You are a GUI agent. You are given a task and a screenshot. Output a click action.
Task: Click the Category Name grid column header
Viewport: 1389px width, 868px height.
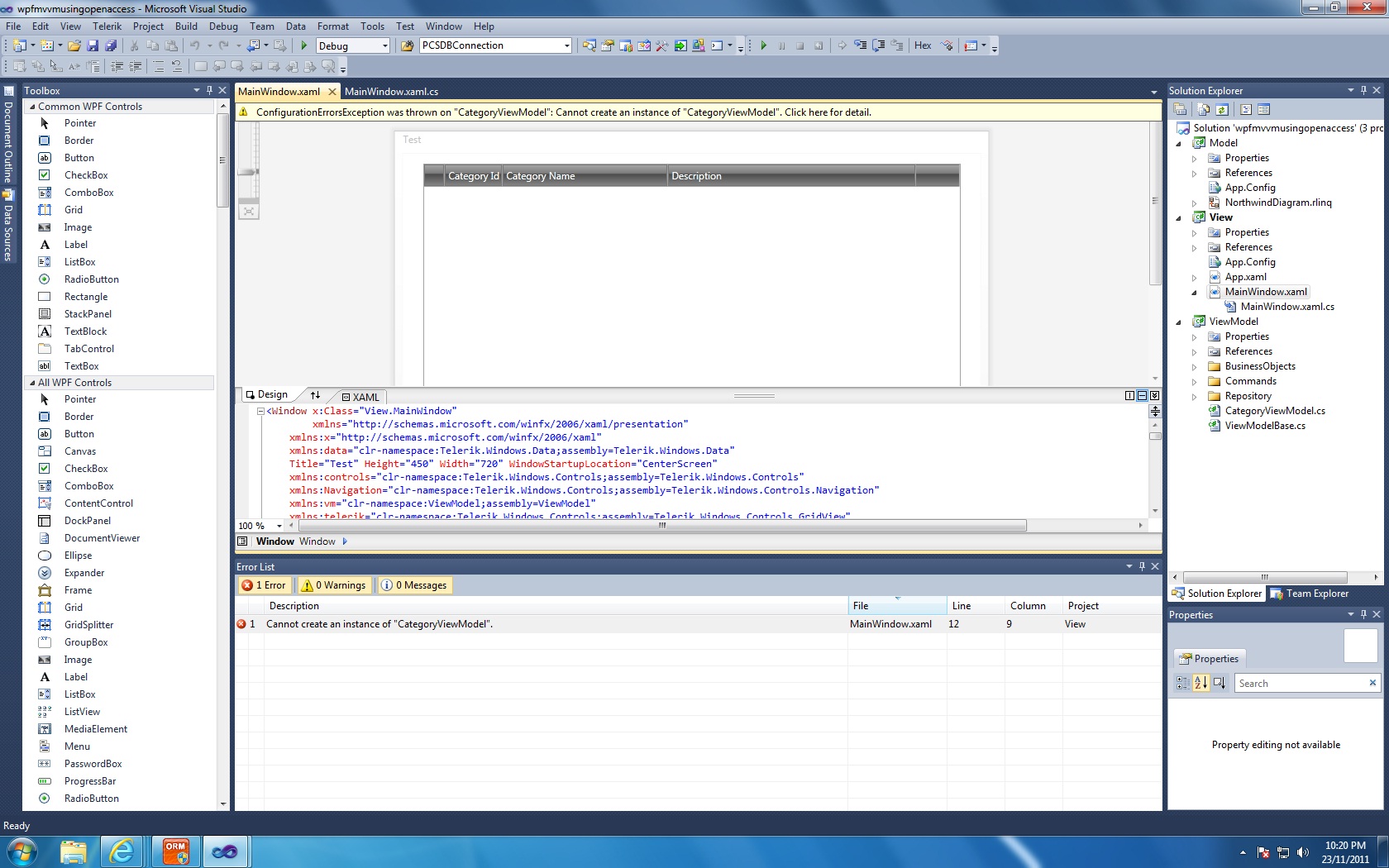click(x=584, y=176)
